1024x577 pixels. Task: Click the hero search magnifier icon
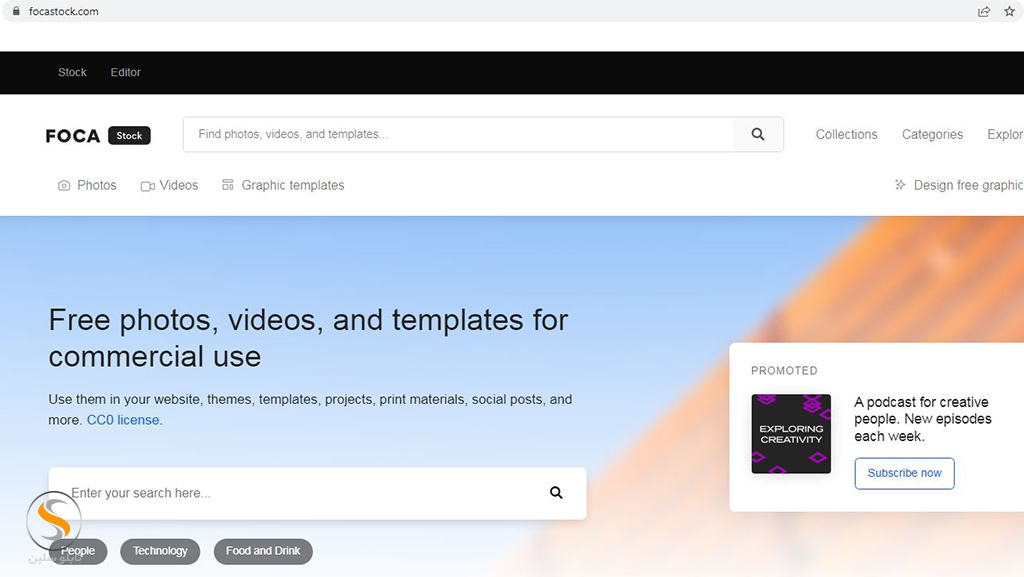pyautogui.click(x=556, y=493)
